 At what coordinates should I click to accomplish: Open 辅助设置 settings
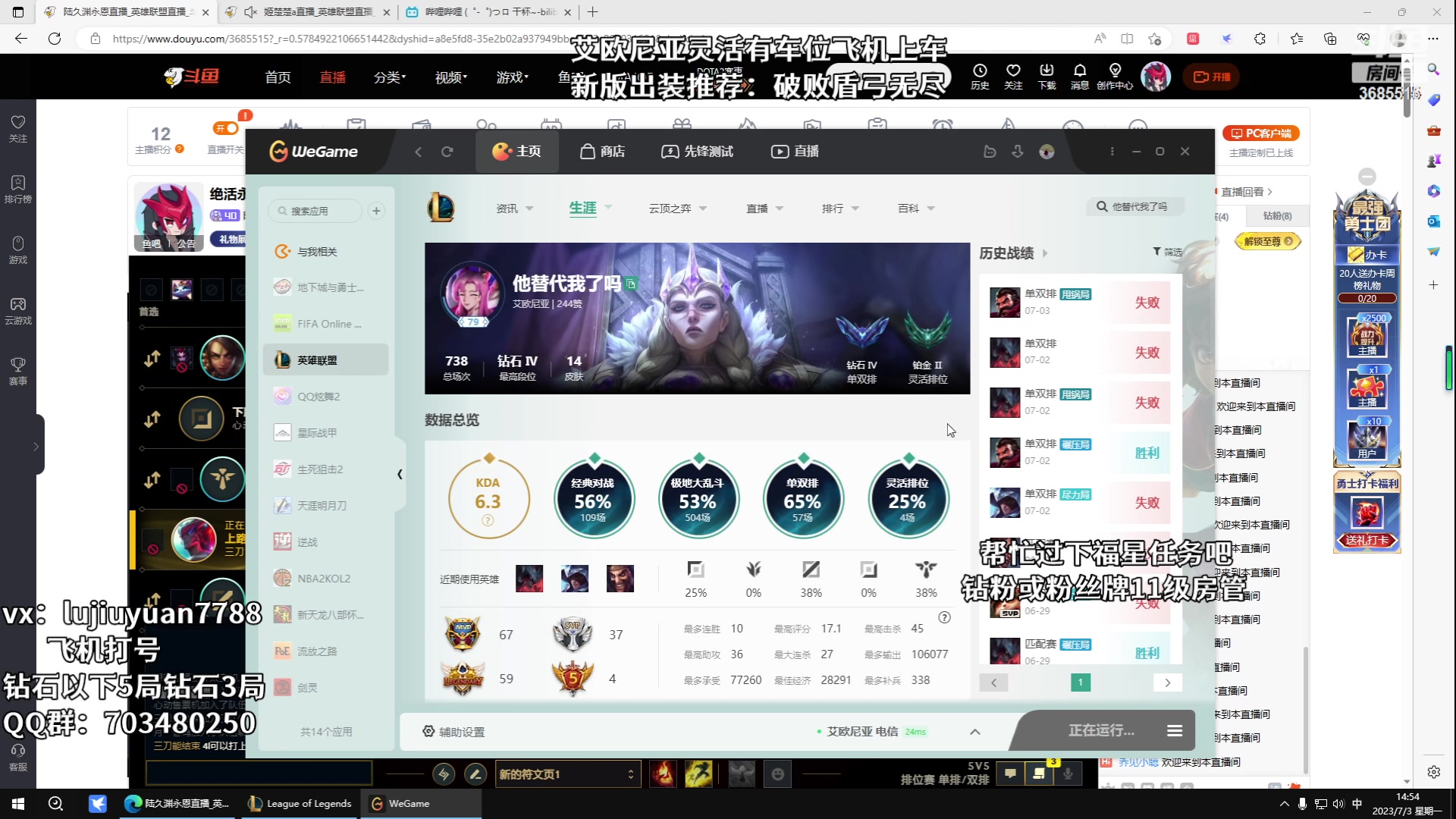(453, 732)
